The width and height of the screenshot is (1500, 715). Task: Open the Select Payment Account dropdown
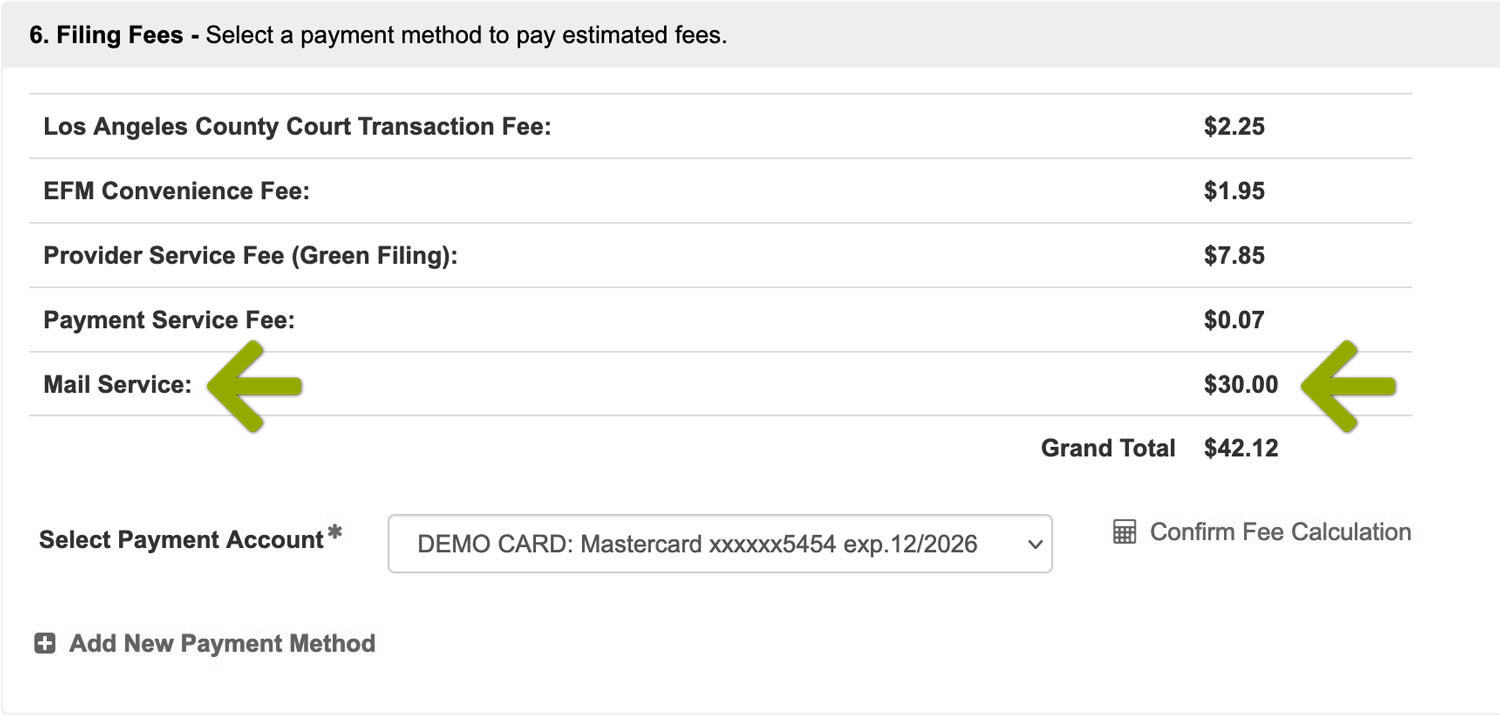(x=719, y=544)
